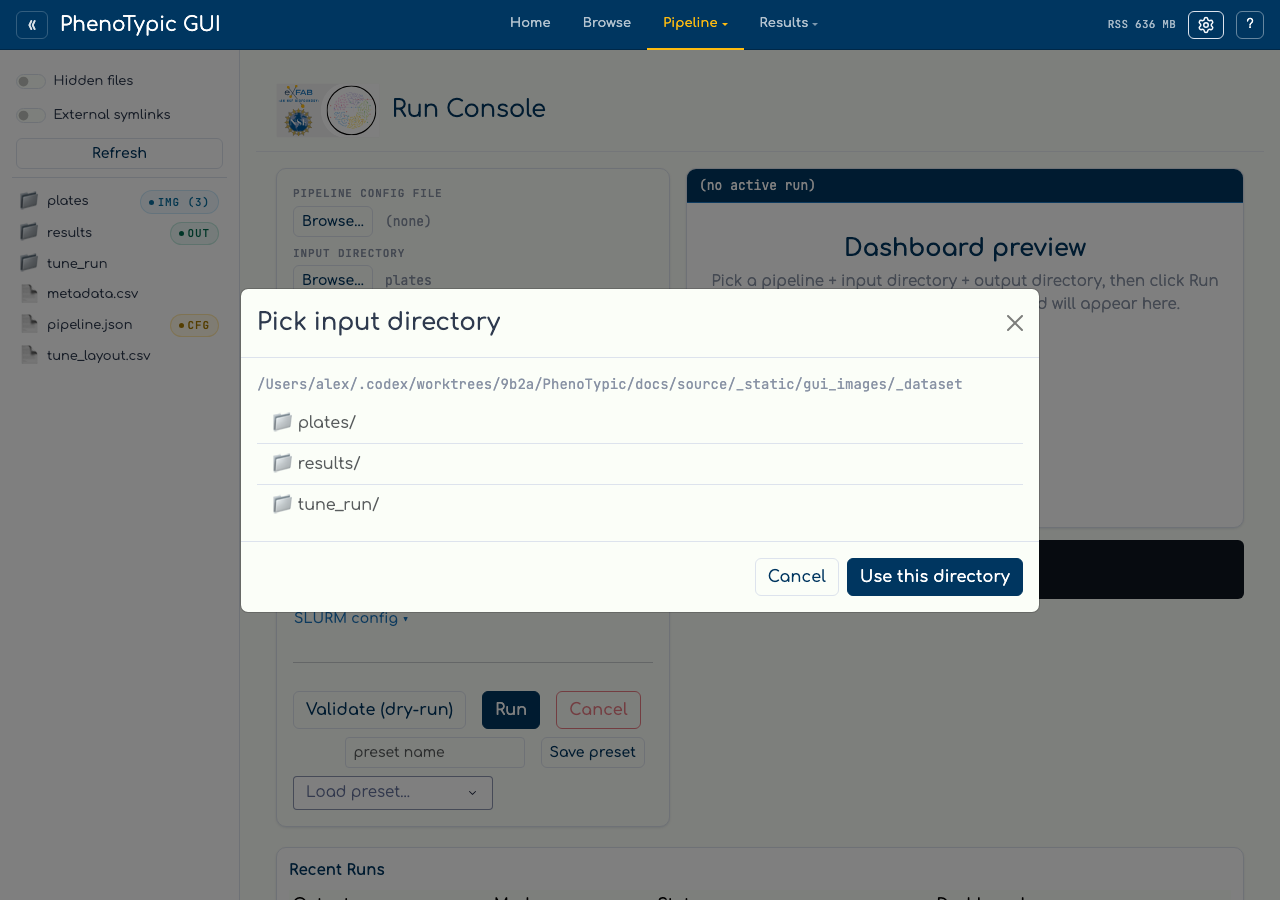
Task: Click sidebar plates folder icon
Action: click(29, 201)
